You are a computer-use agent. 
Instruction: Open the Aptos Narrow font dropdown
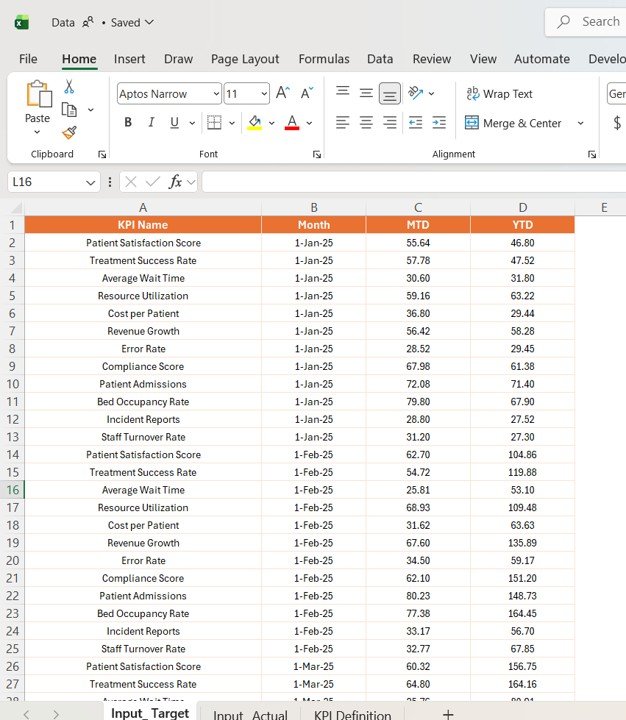tap(216, 94)
